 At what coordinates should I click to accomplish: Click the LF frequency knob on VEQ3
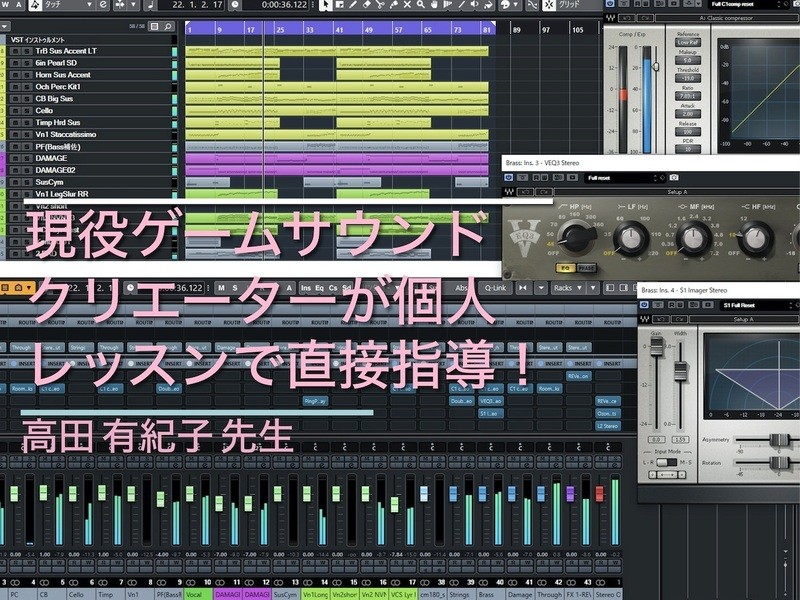point(632,236)
